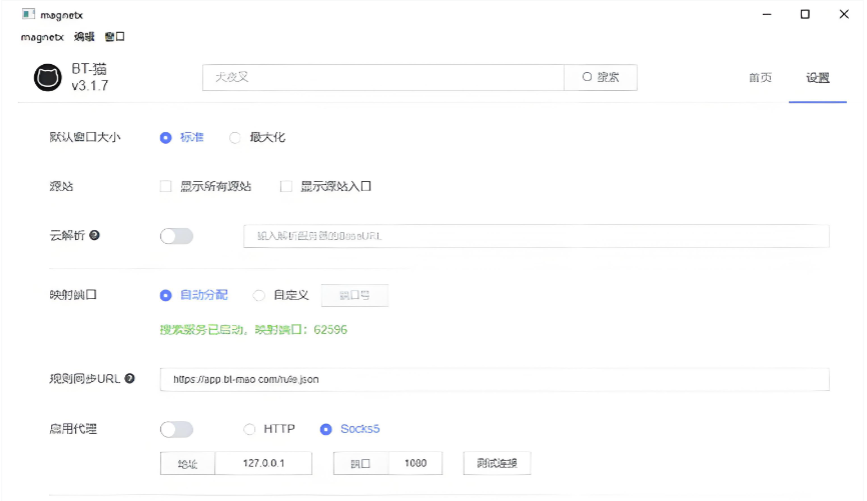Click the rule sync URL input field
Viewport: 867px width, 501px height.
click(494, 379)
